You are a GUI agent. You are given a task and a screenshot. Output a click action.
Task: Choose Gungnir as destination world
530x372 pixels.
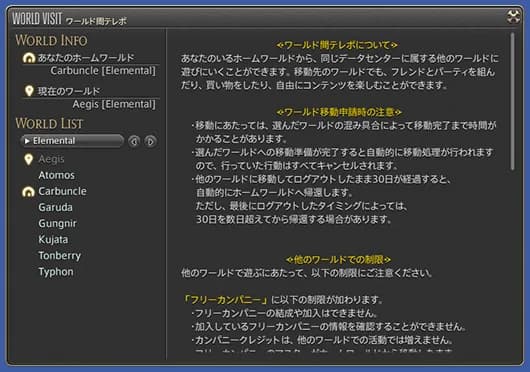click(x=57, y=223)
